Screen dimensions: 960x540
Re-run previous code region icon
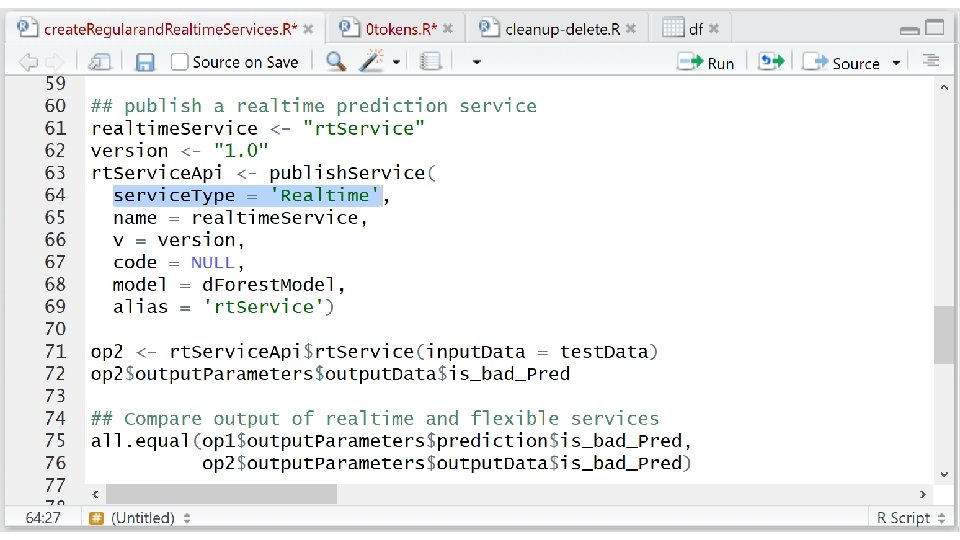tap(771, 61)
